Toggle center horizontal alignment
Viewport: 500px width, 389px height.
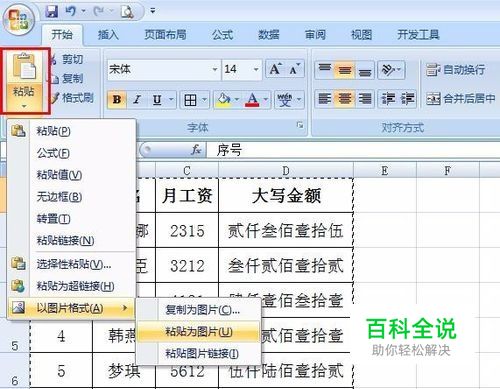(345, 99)
